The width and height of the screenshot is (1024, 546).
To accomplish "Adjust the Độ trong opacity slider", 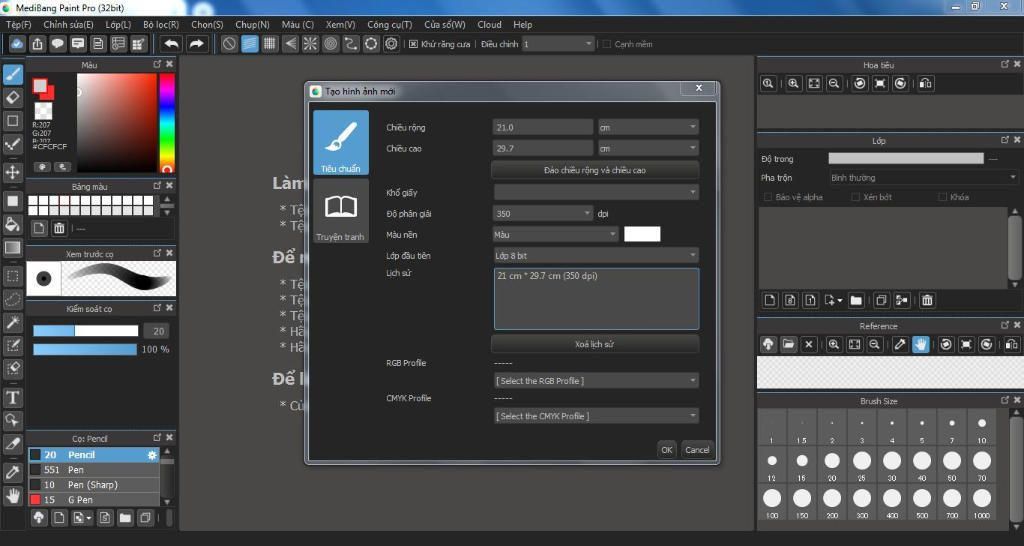I will [x=906, y=159].
